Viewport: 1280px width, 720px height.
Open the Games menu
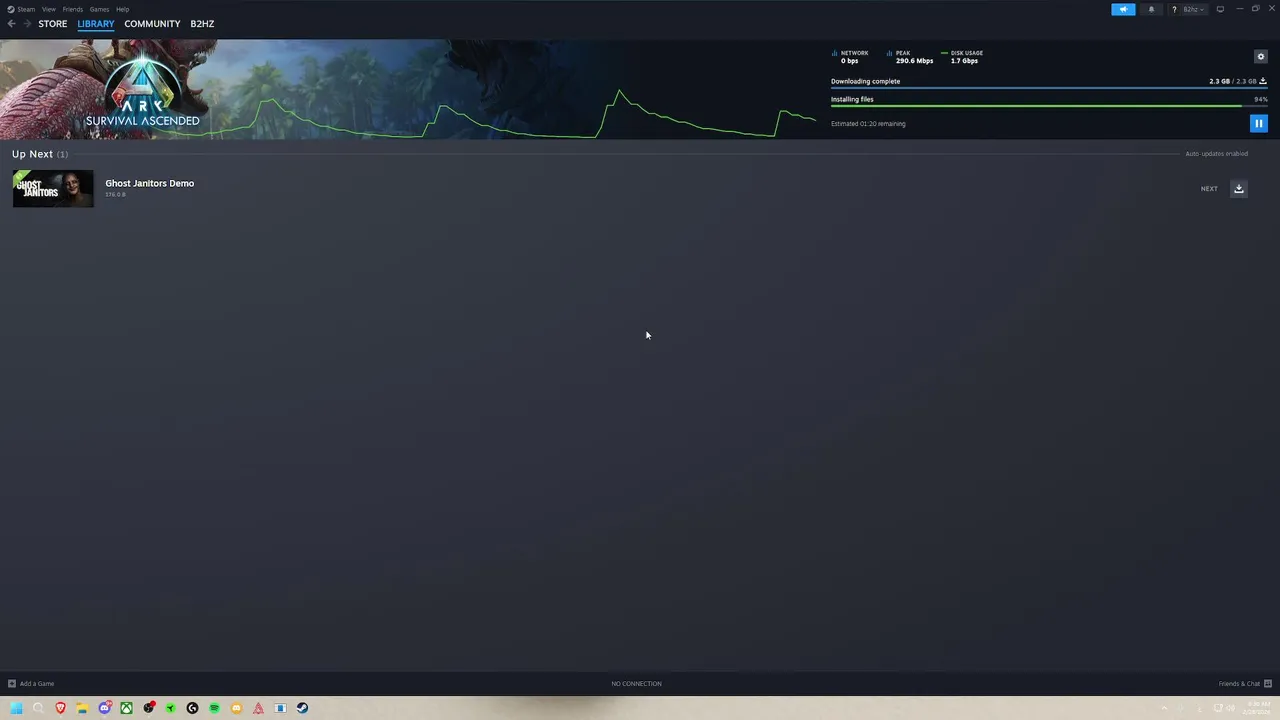[99, 9]
